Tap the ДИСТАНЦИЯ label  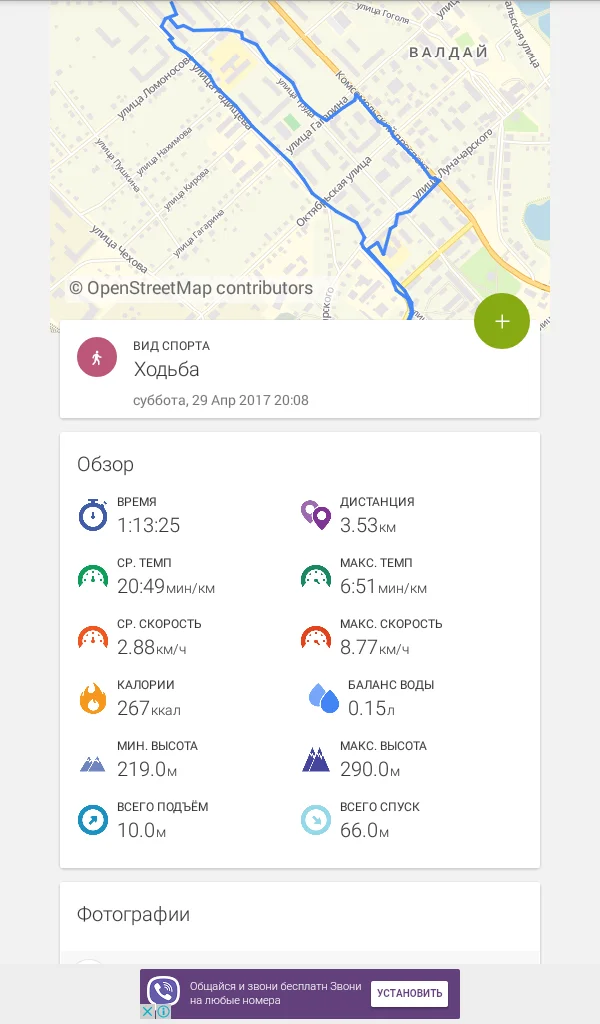point(377,502)
